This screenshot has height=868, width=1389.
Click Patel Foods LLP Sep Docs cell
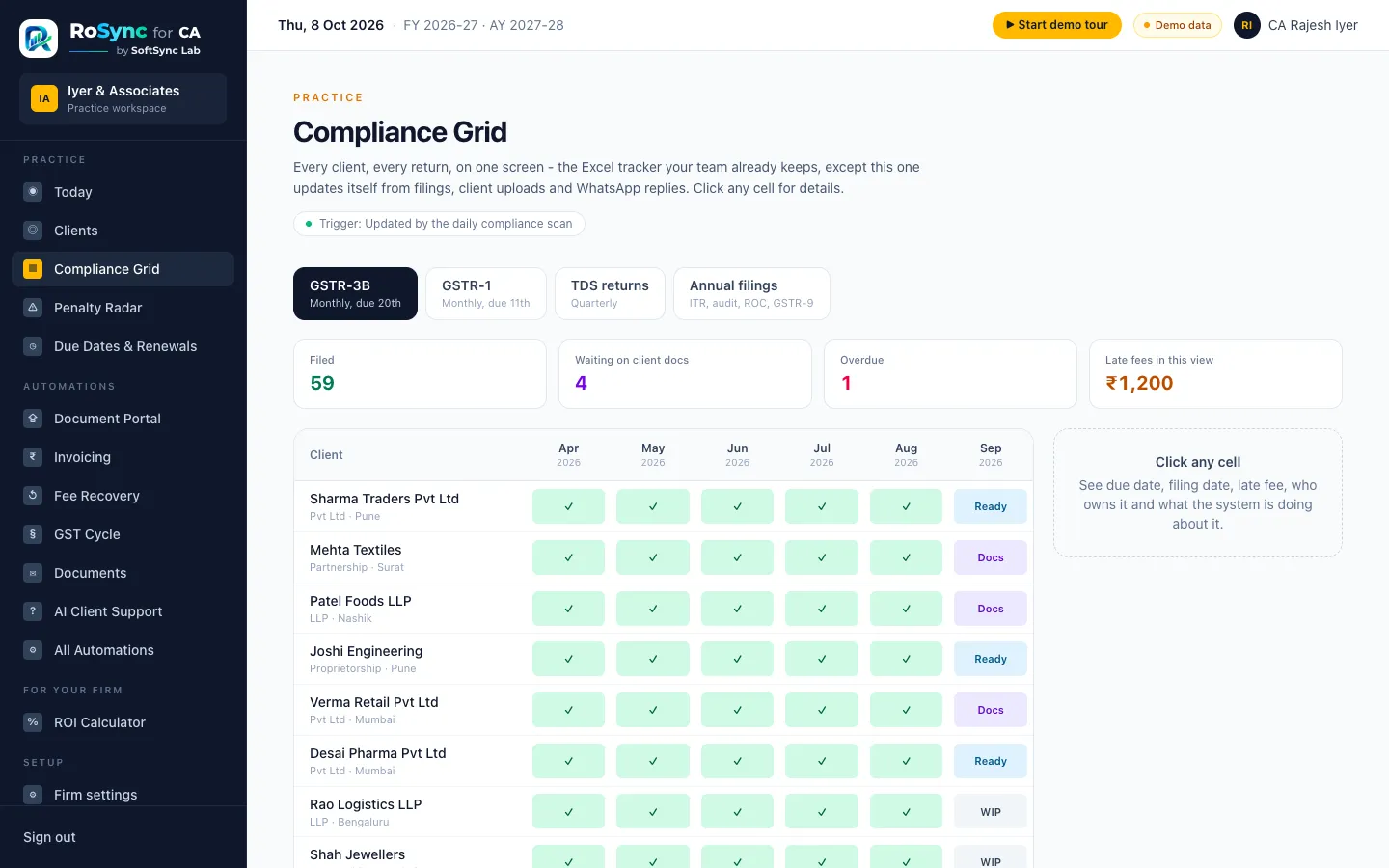991,609
